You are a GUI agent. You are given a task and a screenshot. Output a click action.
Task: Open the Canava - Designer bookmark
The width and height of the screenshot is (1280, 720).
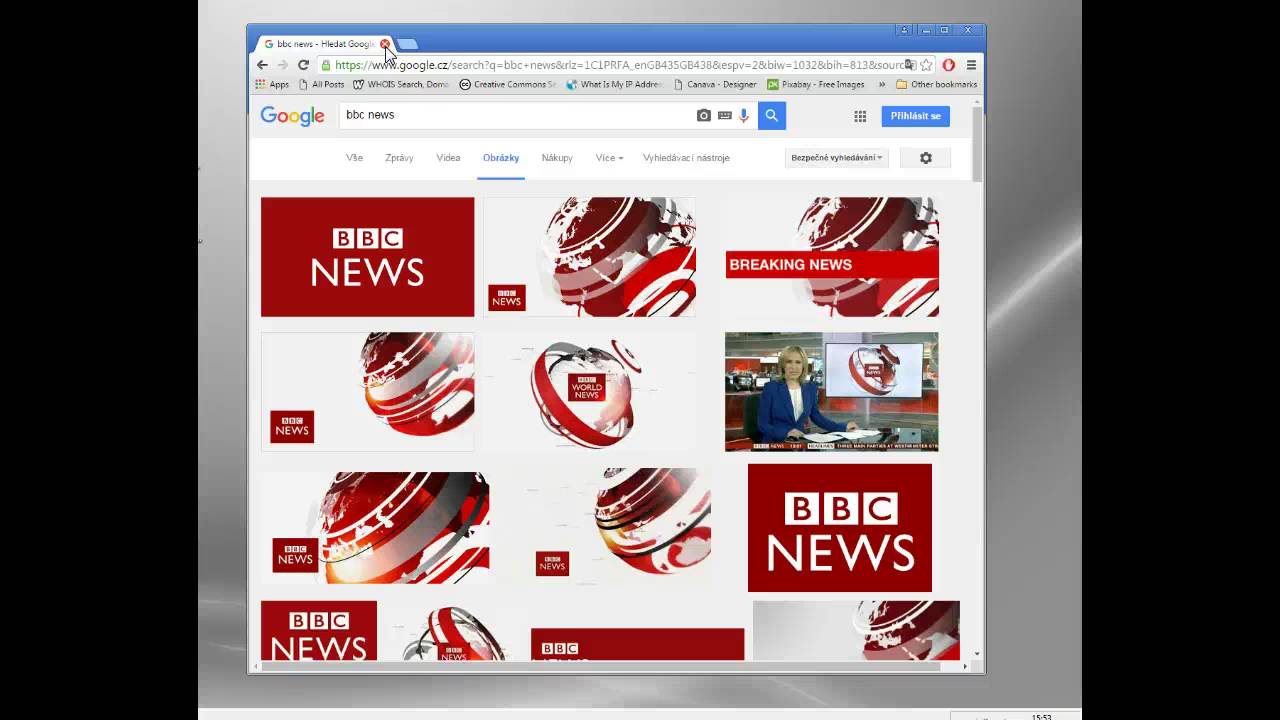point(715,85)
